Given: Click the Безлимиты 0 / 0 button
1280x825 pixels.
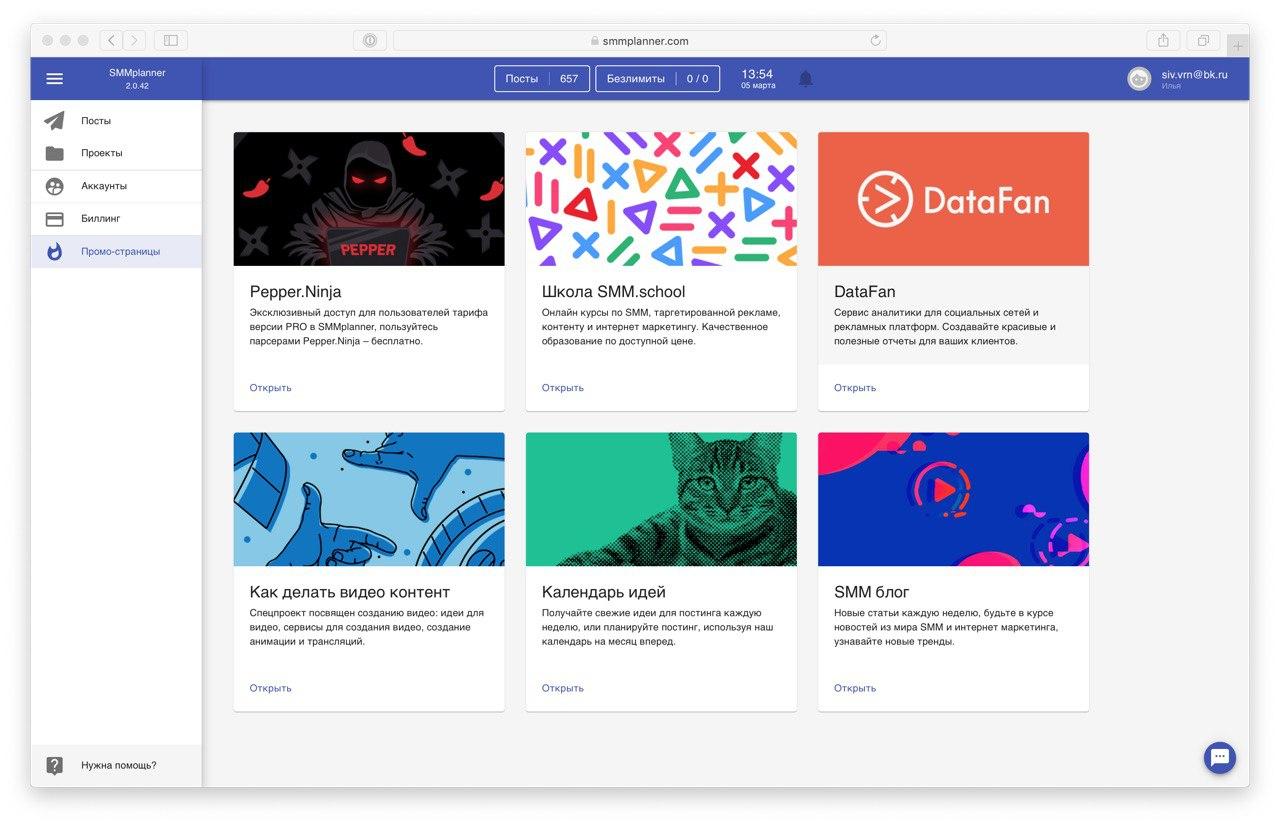Looking at the screenshot, I should tap(657, 79).
